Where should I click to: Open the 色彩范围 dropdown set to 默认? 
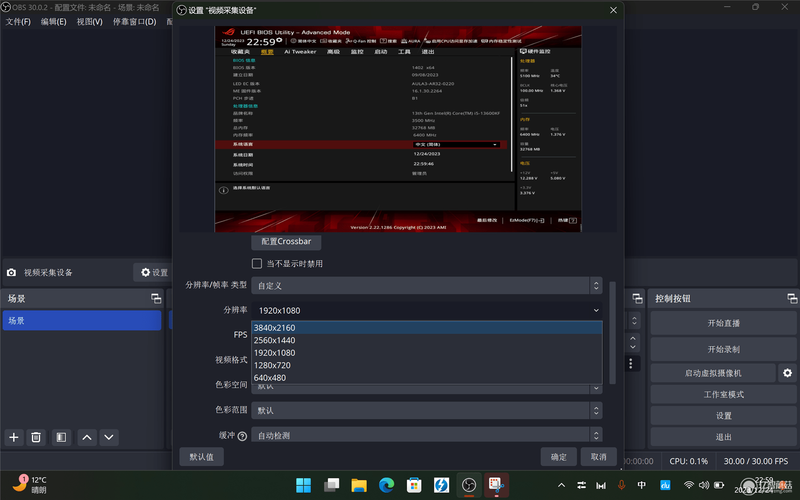coord(427,410)
